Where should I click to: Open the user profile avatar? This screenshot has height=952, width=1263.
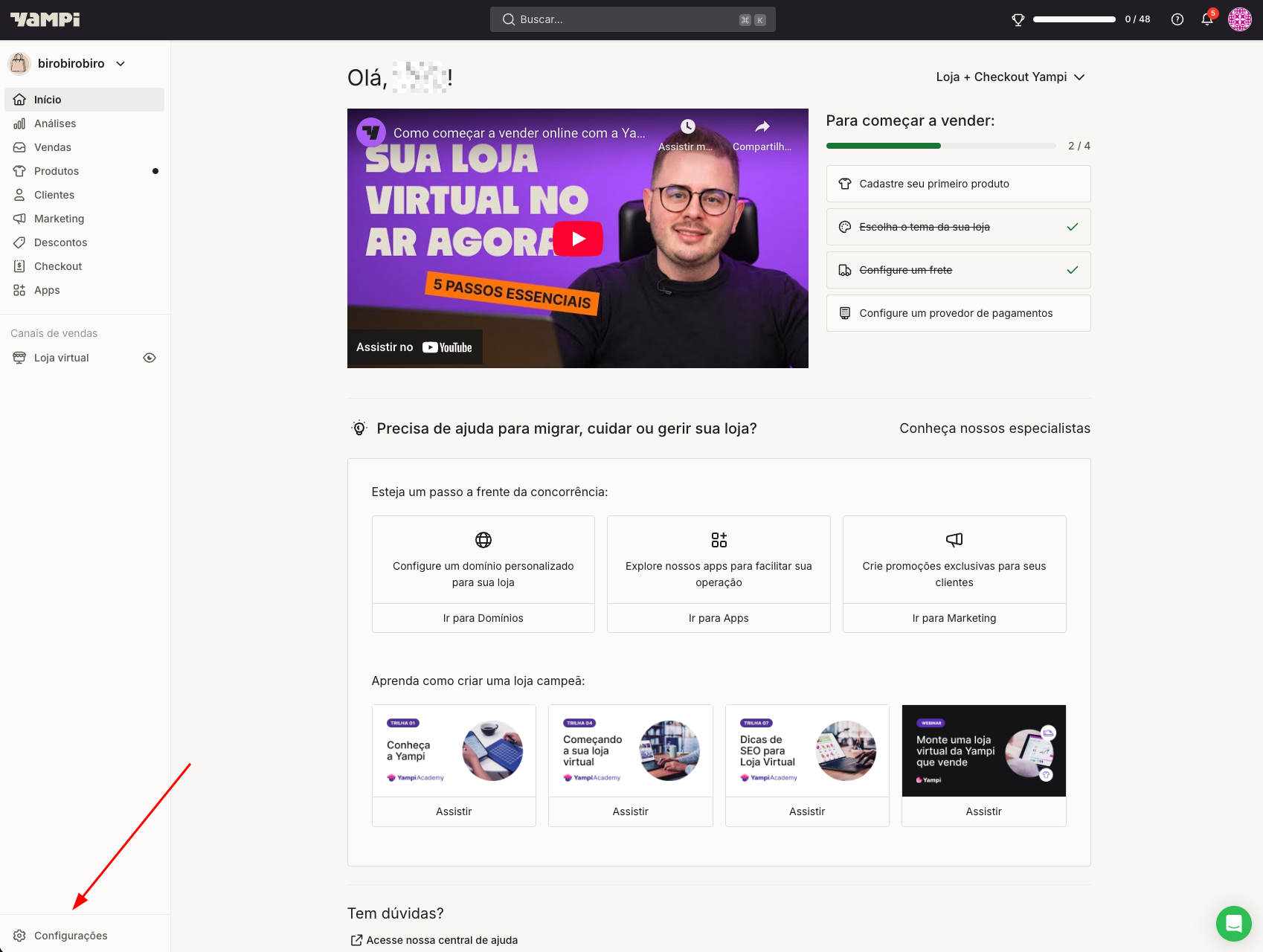1240,19
